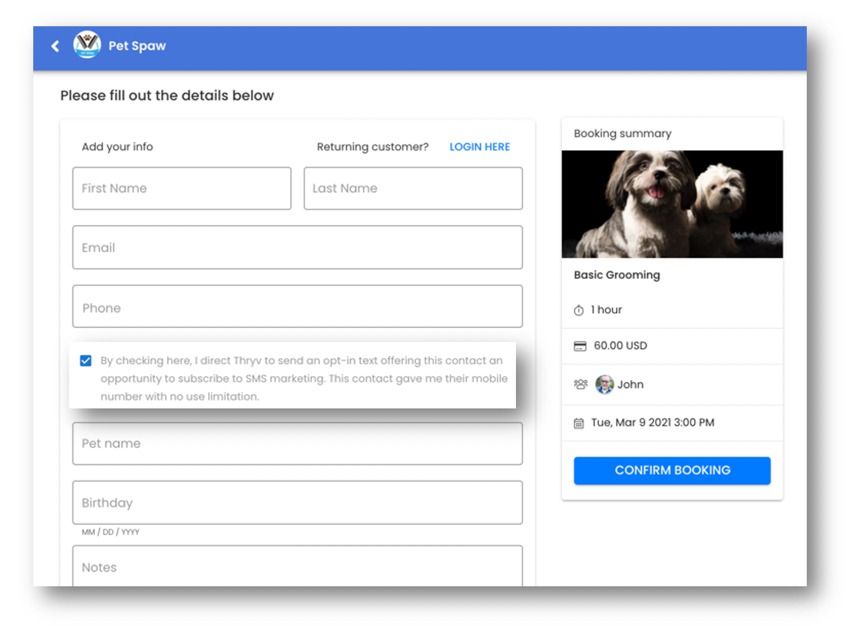Click the clock icon beside 1 hour
The image size is (851, 626).
[579, 311]
